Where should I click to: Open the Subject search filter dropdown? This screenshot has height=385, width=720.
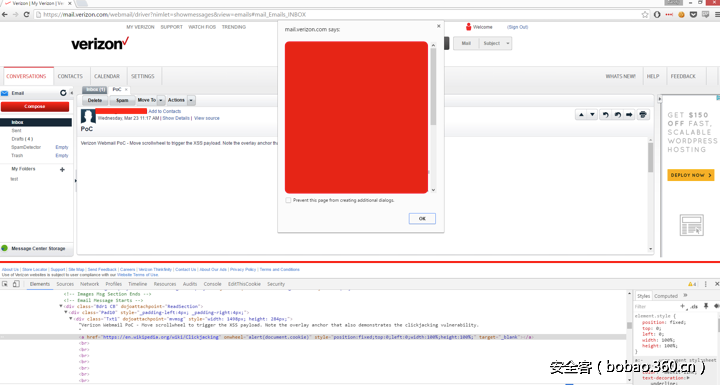tap(495, 43)
